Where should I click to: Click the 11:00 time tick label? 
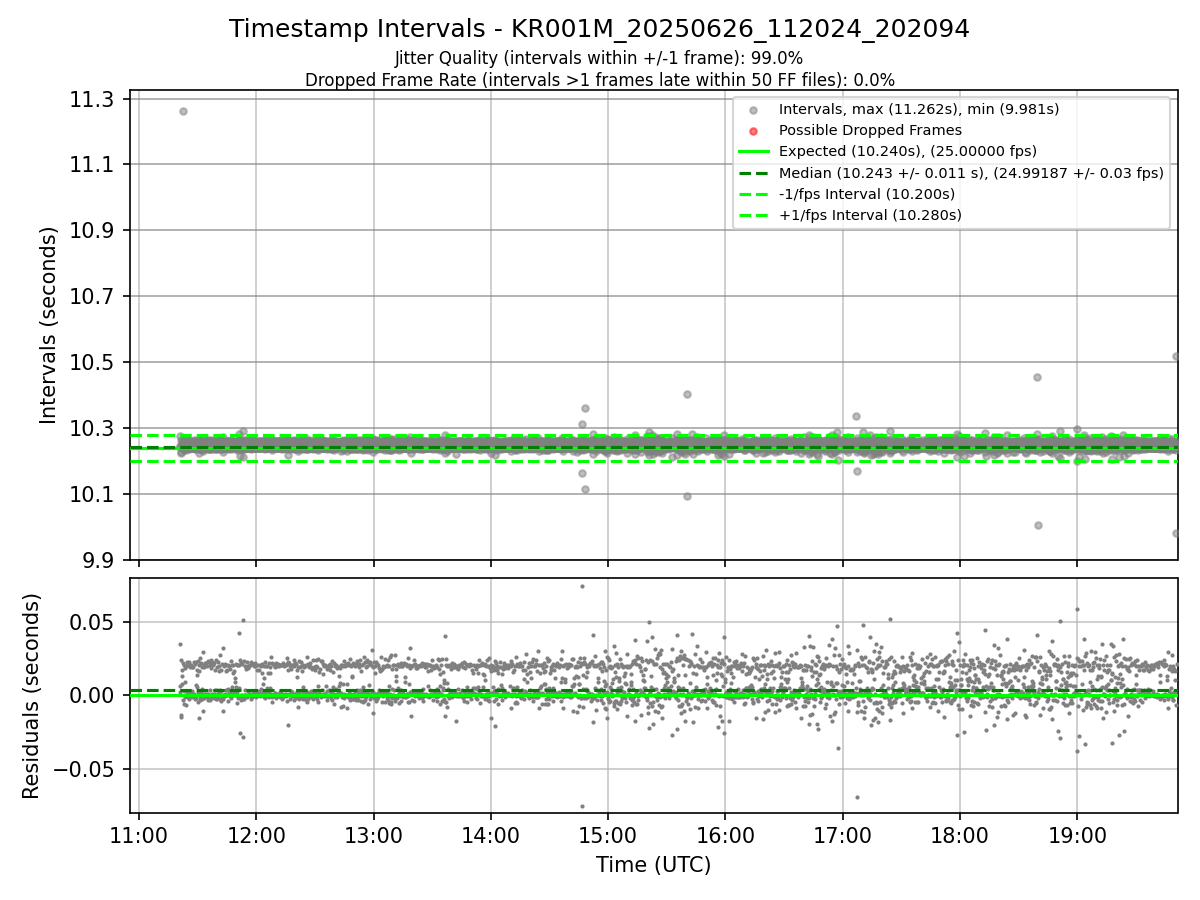point(139,834)
